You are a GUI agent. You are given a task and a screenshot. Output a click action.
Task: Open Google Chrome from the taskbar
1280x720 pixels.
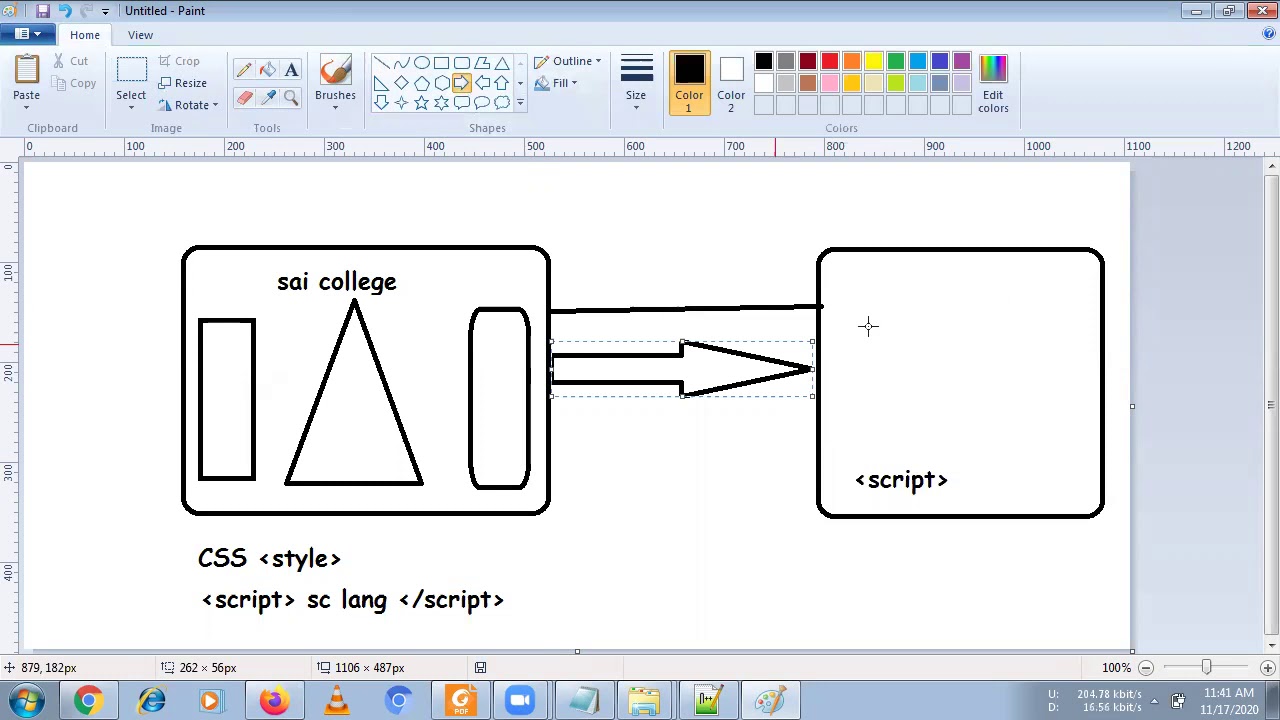point(88,700)
